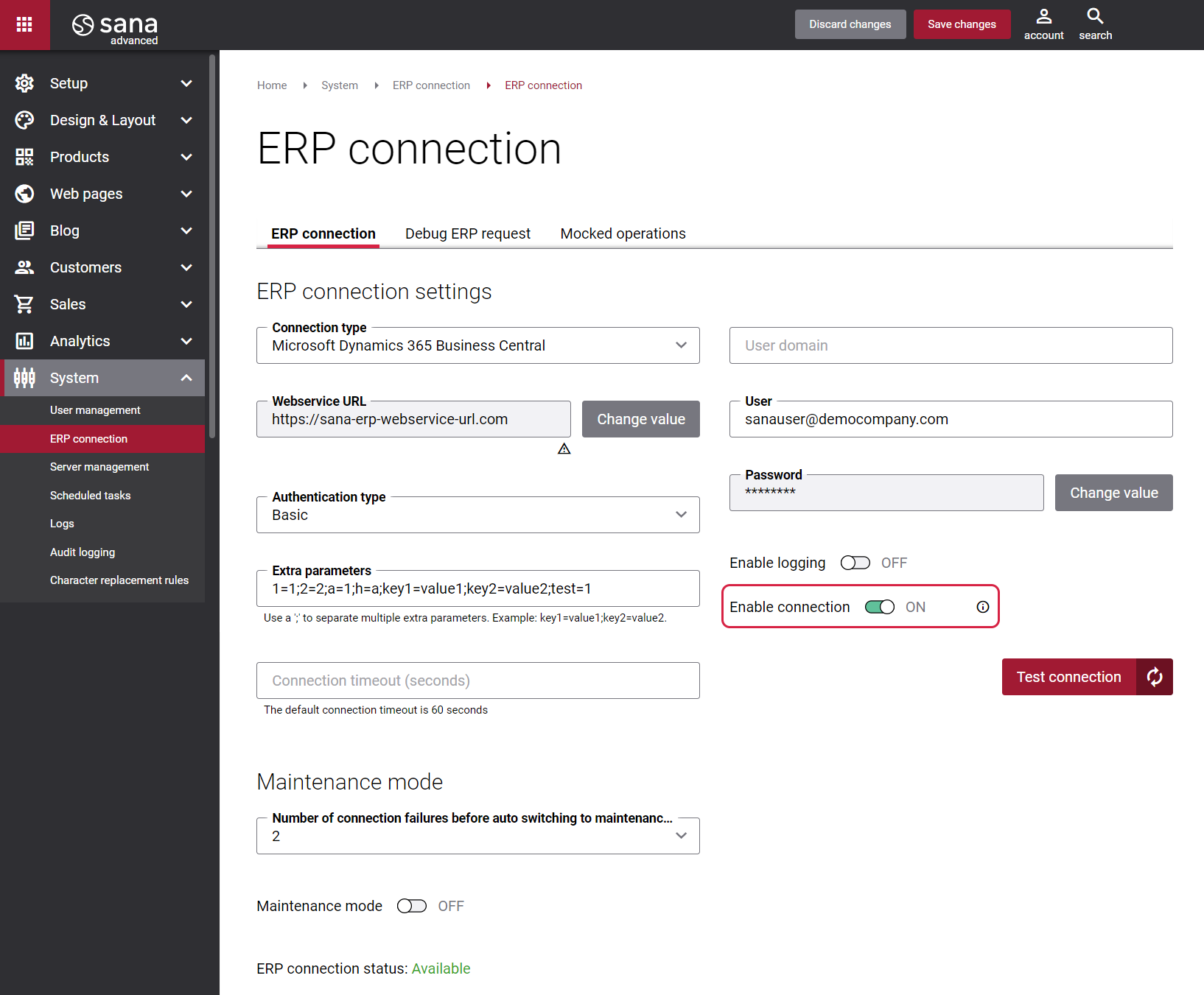Expand the Web pages chevron

(x=186, y=194)
